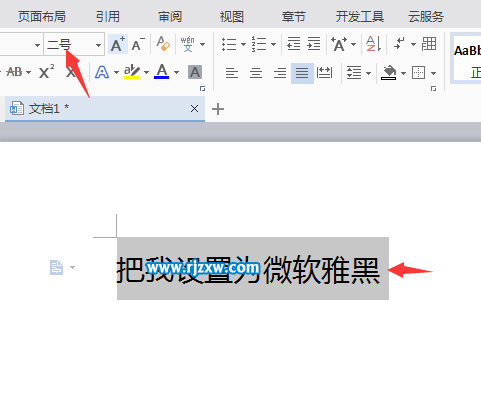This screenshot has width=481, height=401.
Task: Click the font size field showing 二号
Action: click(x=68, y=44)
